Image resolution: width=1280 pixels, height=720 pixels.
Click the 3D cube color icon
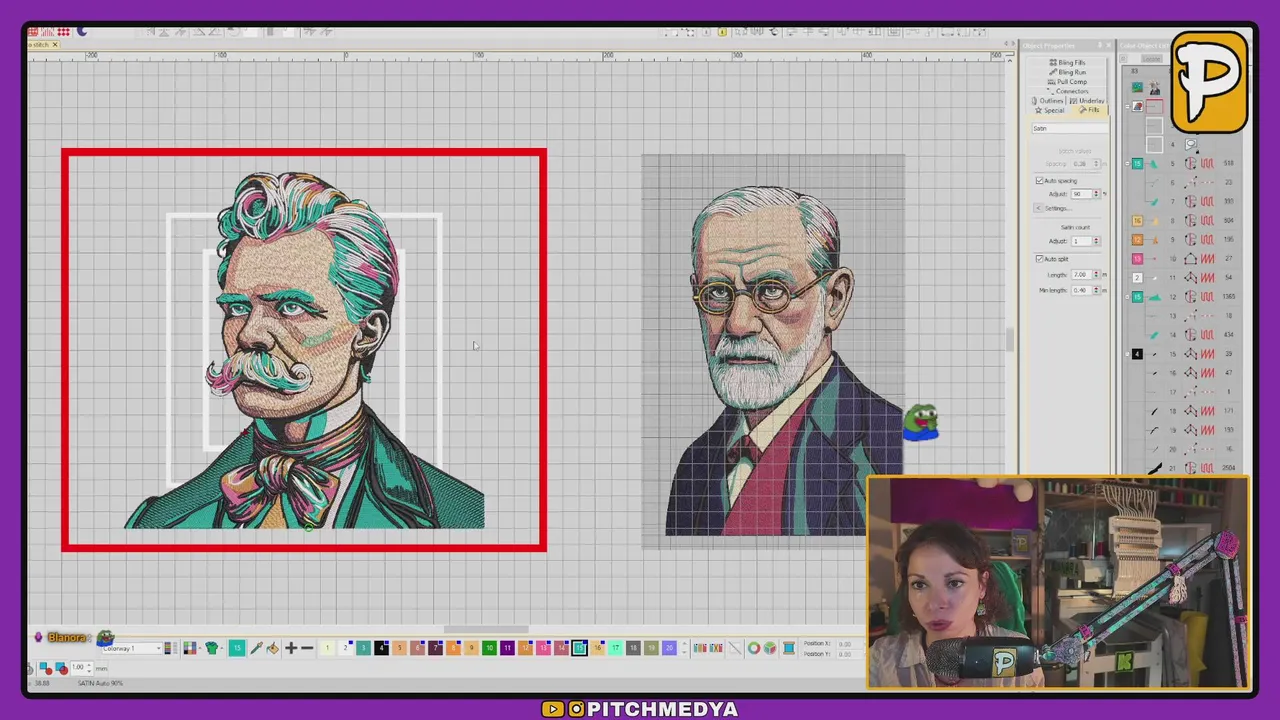click(770, 648)
